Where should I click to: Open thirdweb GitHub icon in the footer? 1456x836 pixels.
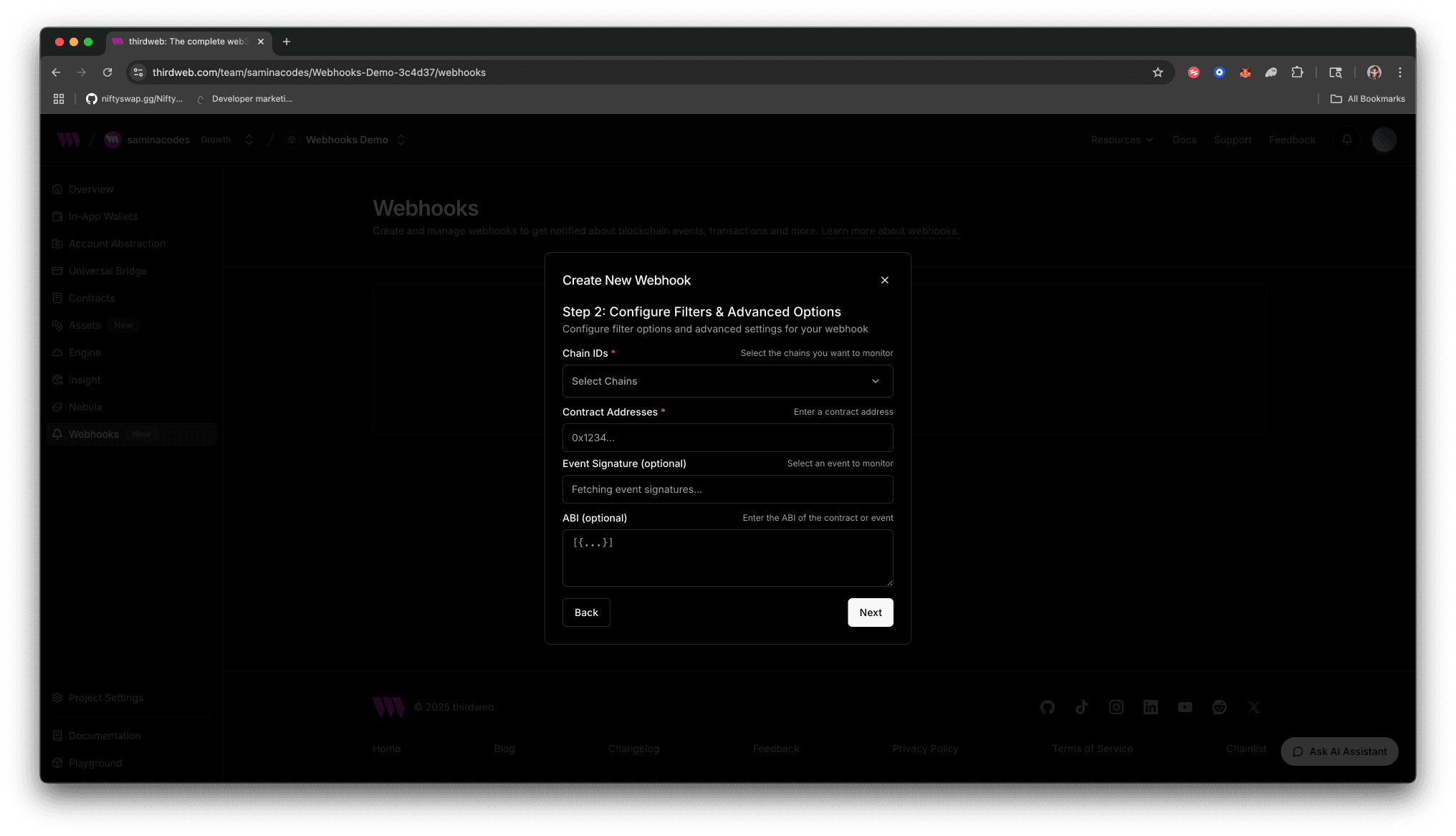[1047, 707]
